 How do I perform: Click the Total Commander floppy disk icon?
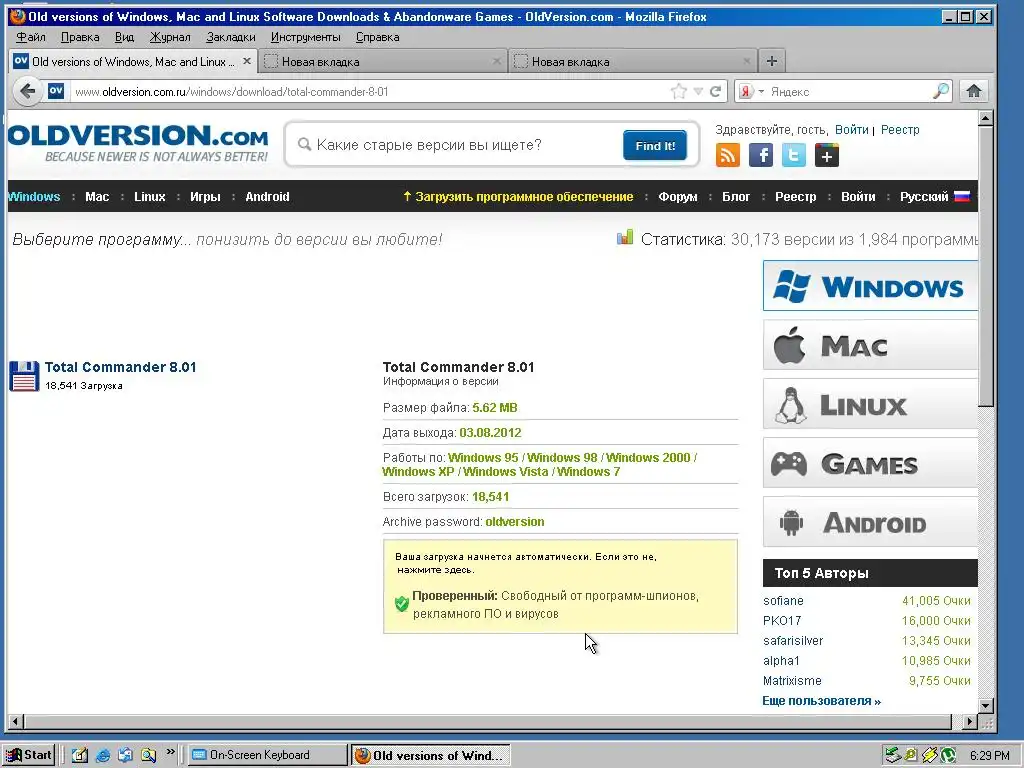tap(25, 376)
